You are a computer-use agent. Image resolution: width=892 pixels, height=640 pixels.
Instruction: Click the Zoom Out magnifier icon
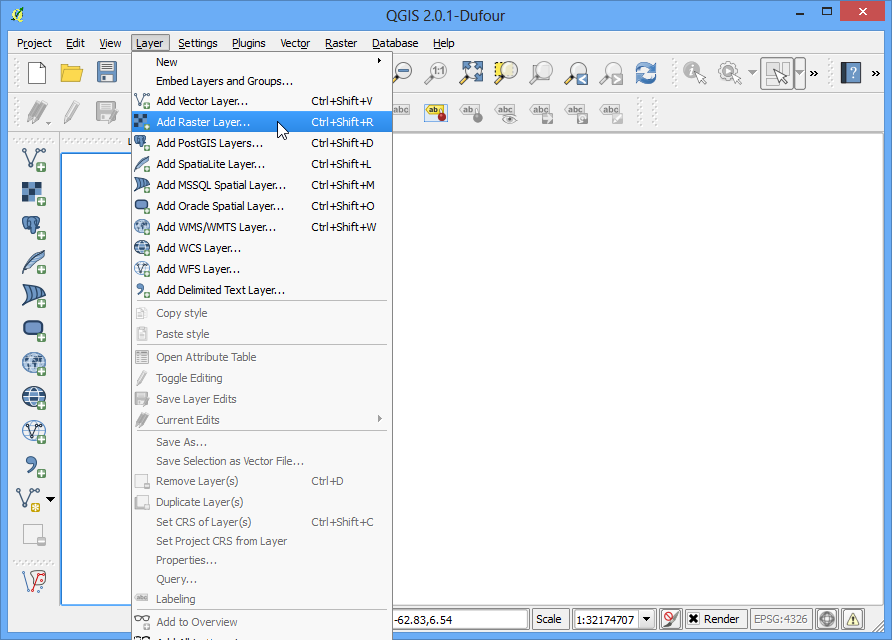pos(403,73)
